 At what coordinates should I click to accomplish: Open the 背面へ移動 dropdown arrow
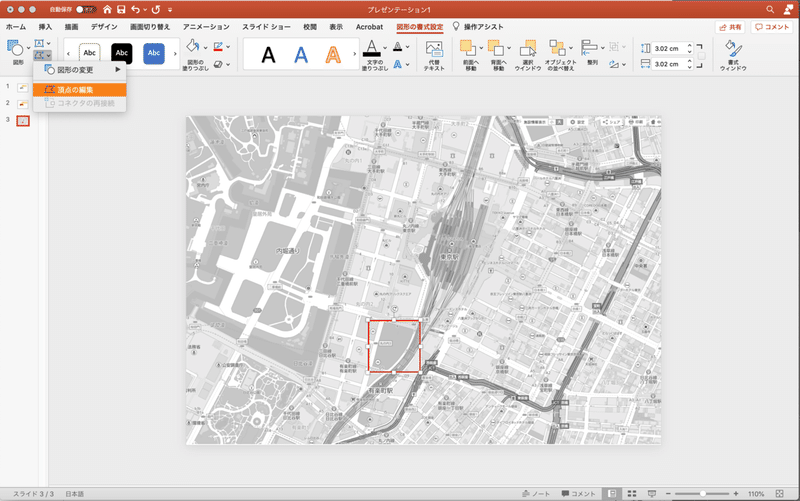509,48
